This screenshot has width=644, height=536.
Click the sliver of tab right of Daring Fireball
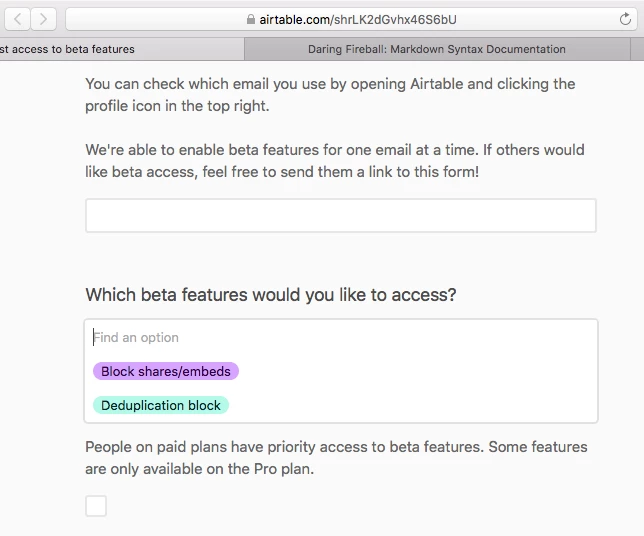pos(637,49)
